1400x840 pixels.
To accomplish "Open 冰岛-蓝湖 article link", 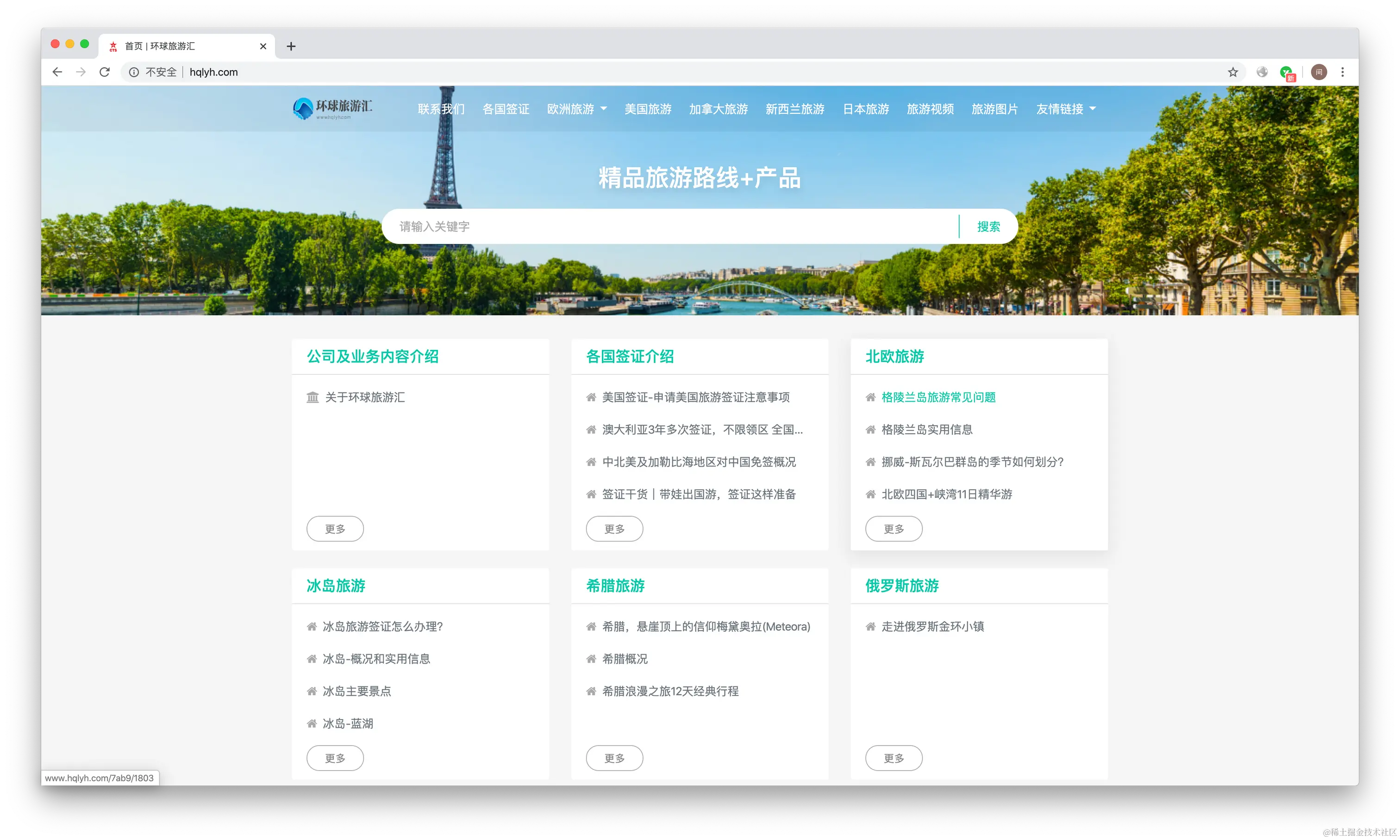I will click(x=348, y=723).
